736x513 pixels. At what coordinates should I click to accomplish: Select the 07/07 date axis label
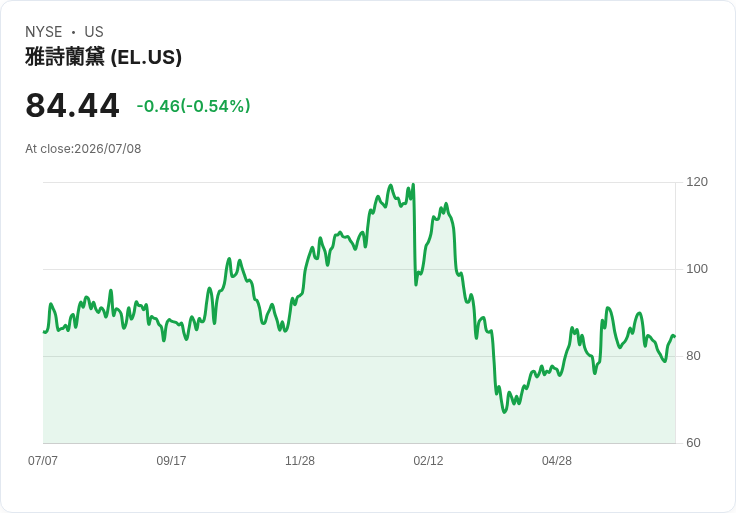pyautogui.click(x=43, y=460)
